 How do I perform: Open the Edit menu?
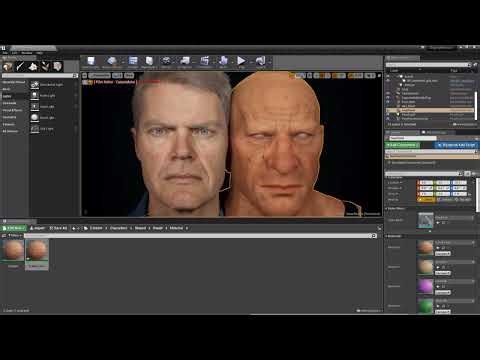[x=15, y=53]
